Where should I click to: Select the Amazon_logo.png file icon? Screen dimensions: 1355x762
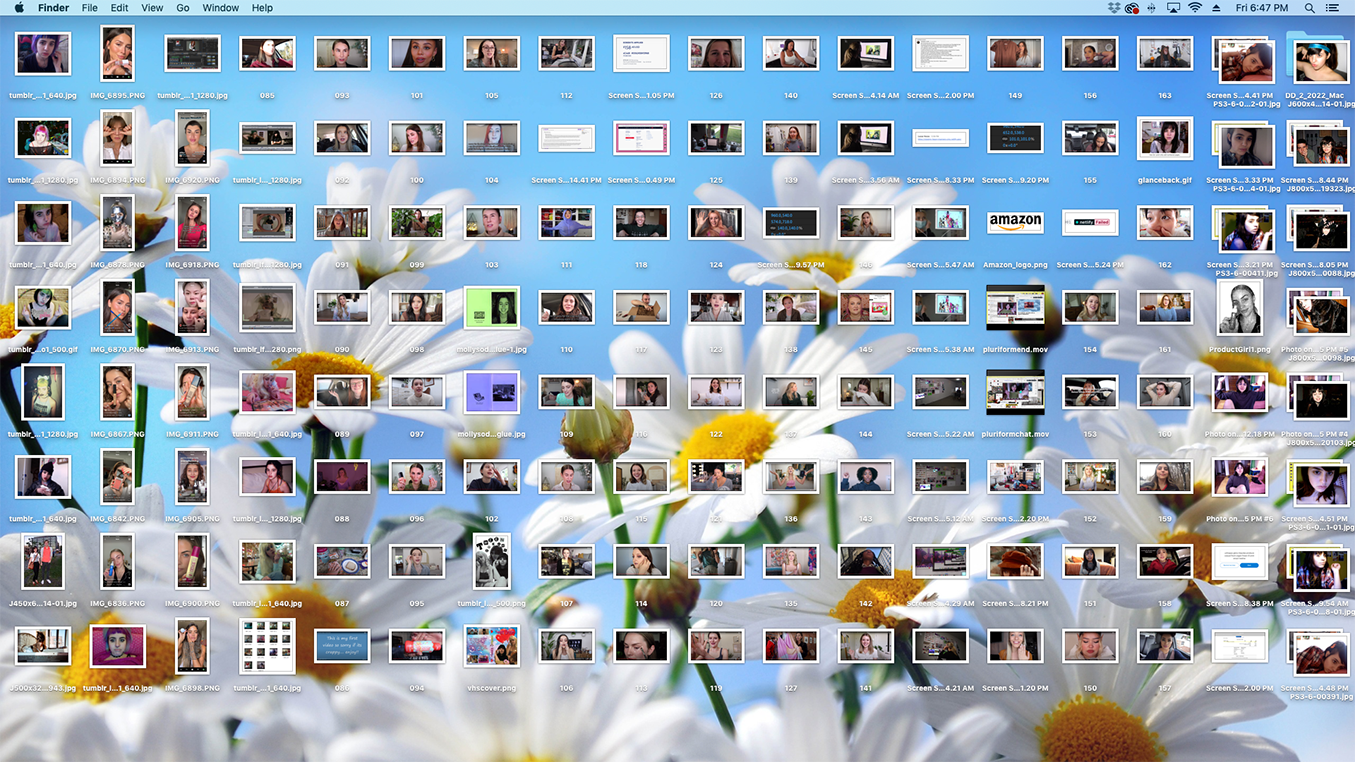click(1015, 222)
